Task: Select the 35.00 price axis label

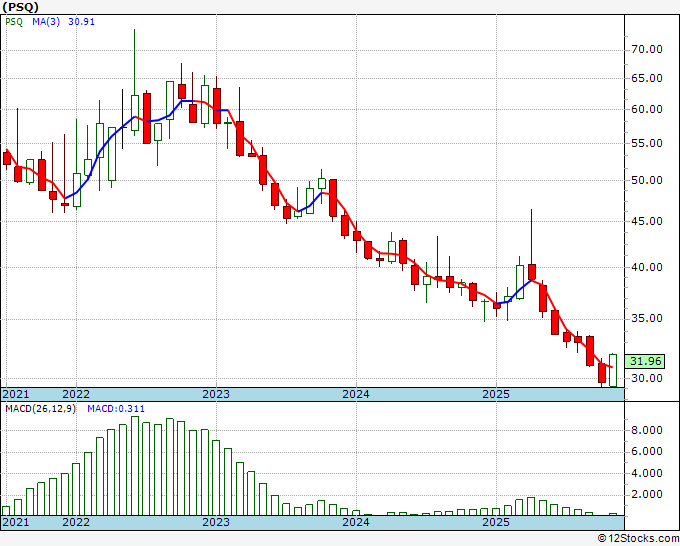Action: [x=648, y=319]
